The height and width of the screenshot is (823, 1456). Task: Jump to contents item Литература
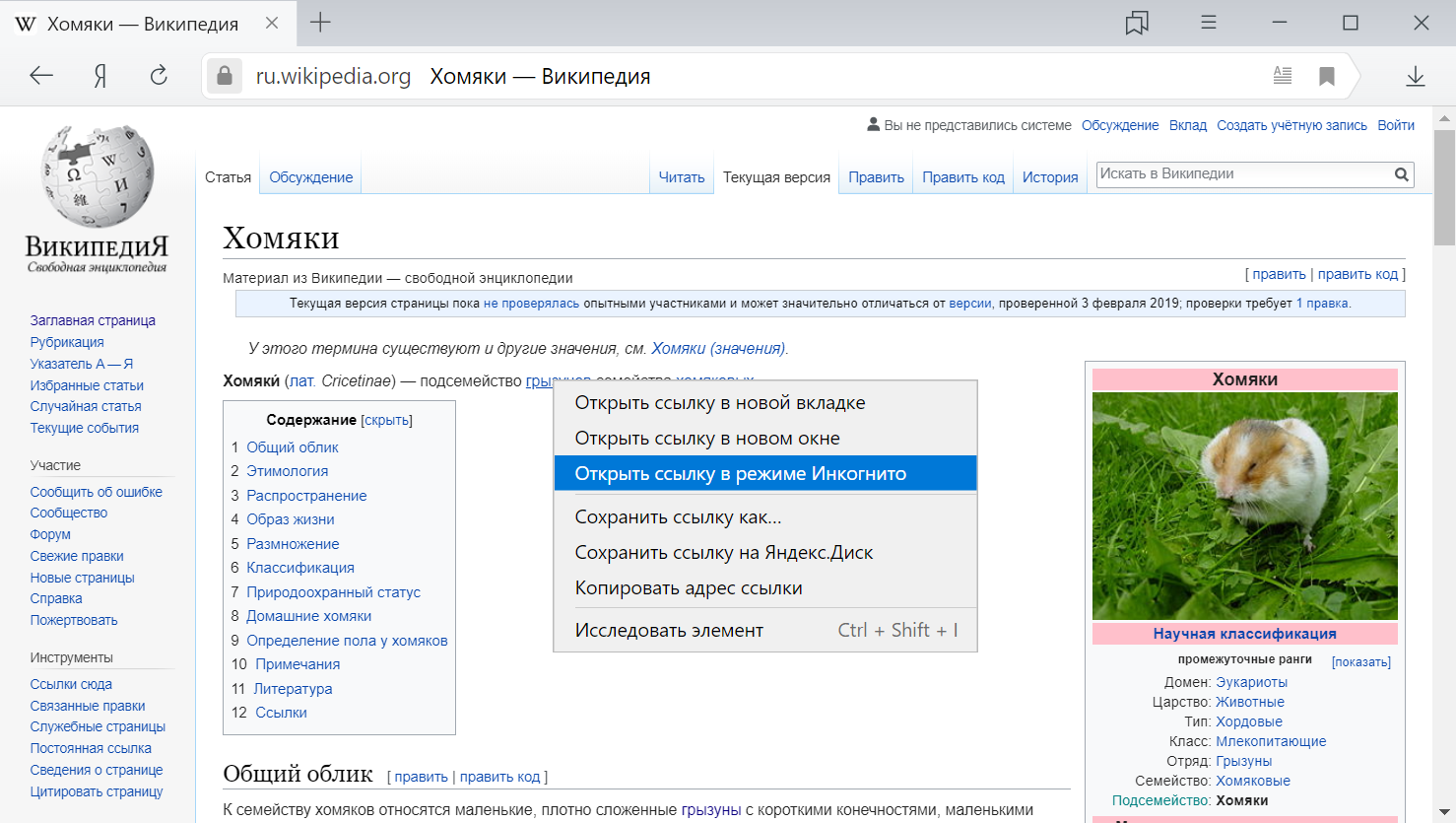point(293,689)
